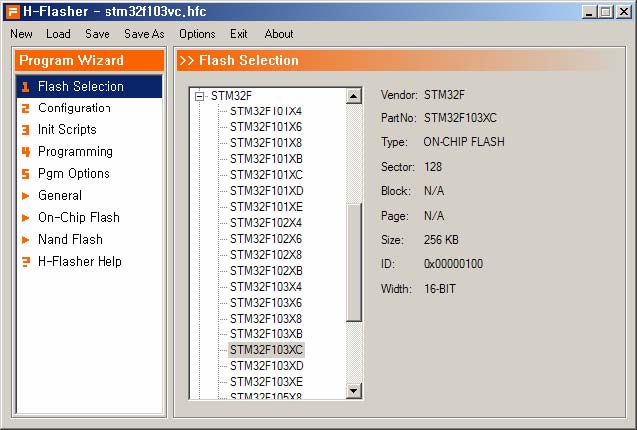Click the step 1 number icon beside Flash Selection
The image size is (637, 430).
[26, 87]
